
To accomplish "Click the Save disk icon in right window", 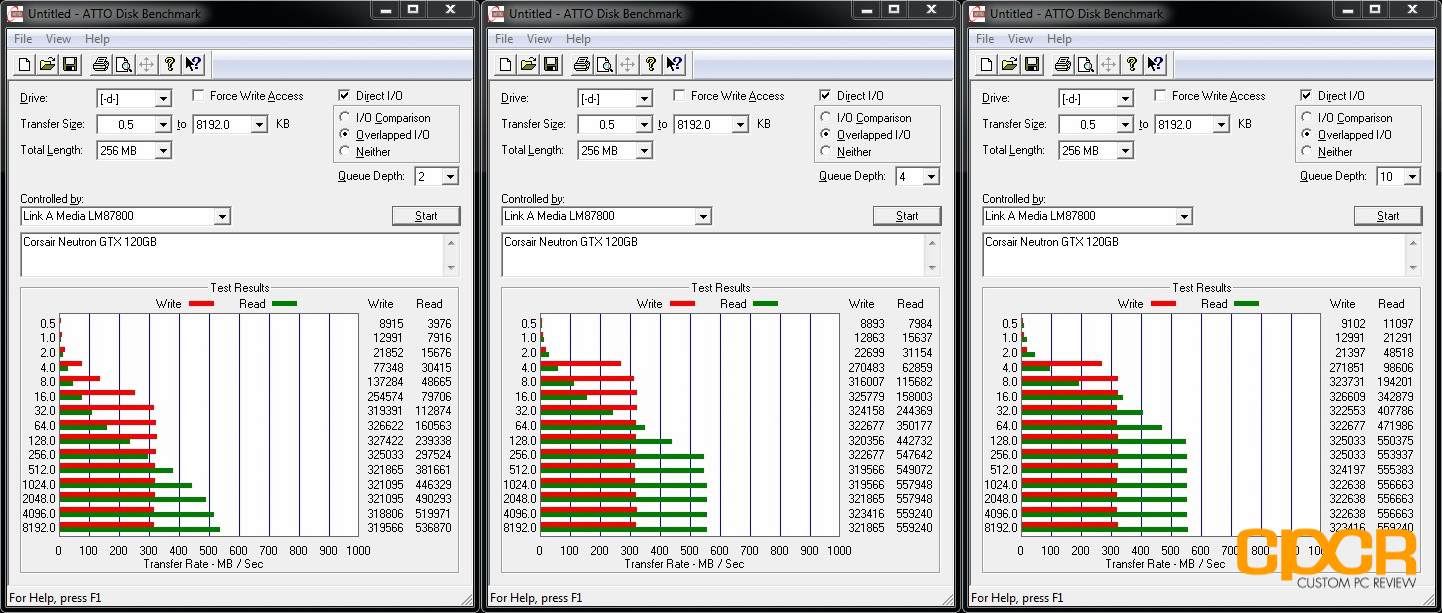I will pyautogui.click(x=1031, y=65).
